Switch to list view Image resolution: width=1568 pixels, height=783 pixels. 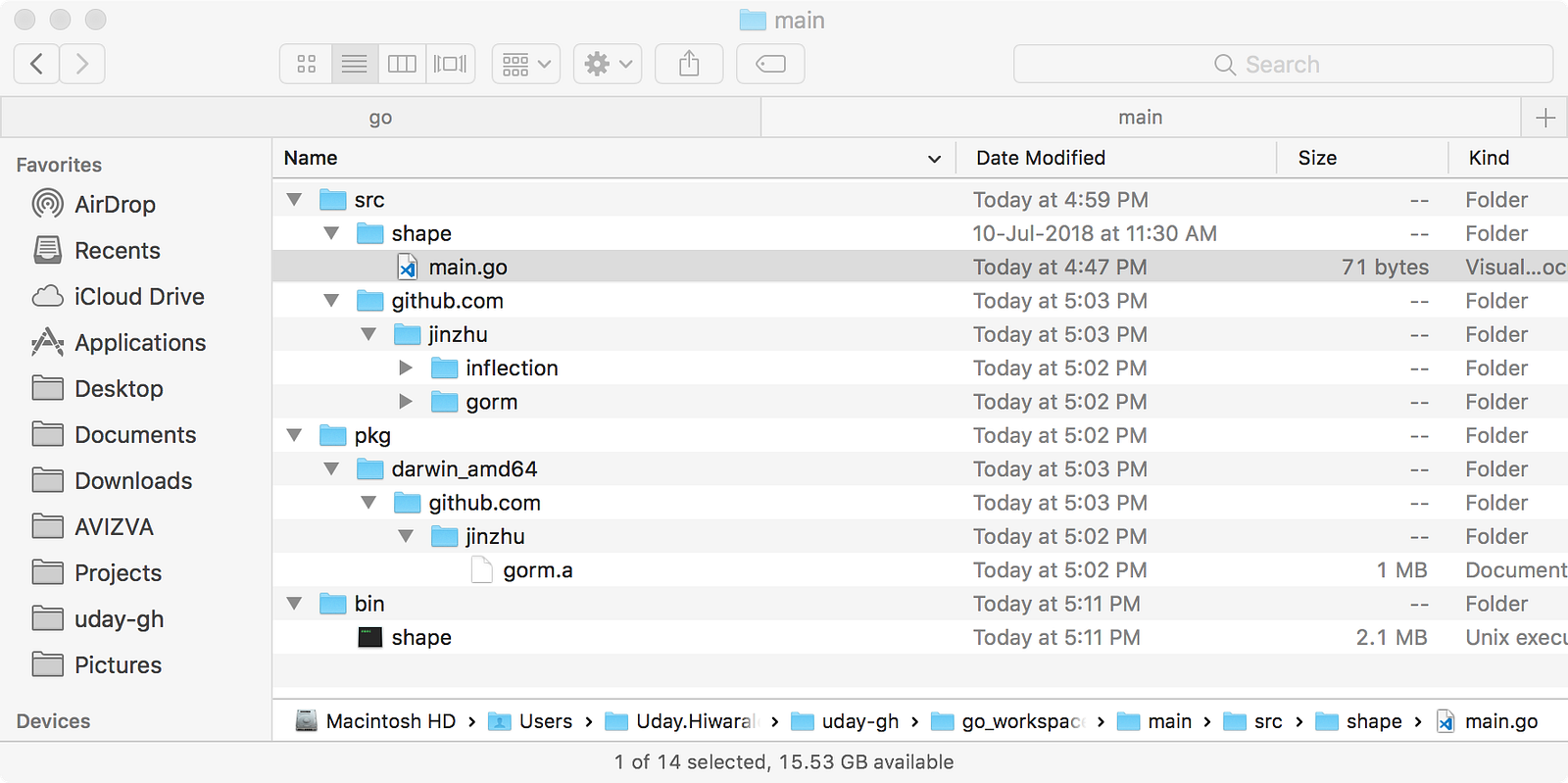(355, 64)
